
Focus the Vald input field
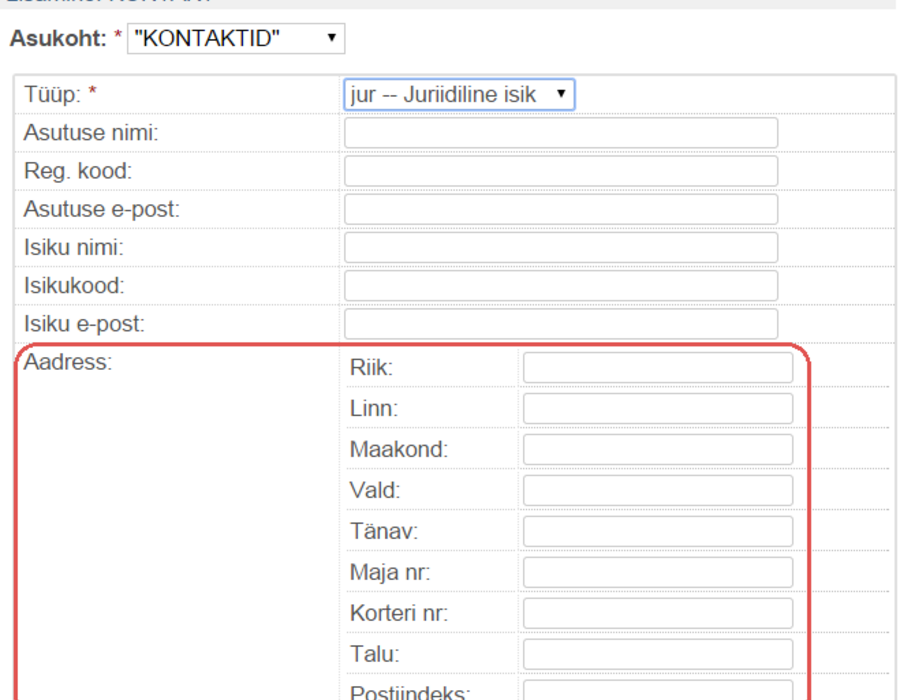pyautogui.click(x=658, y=491)
